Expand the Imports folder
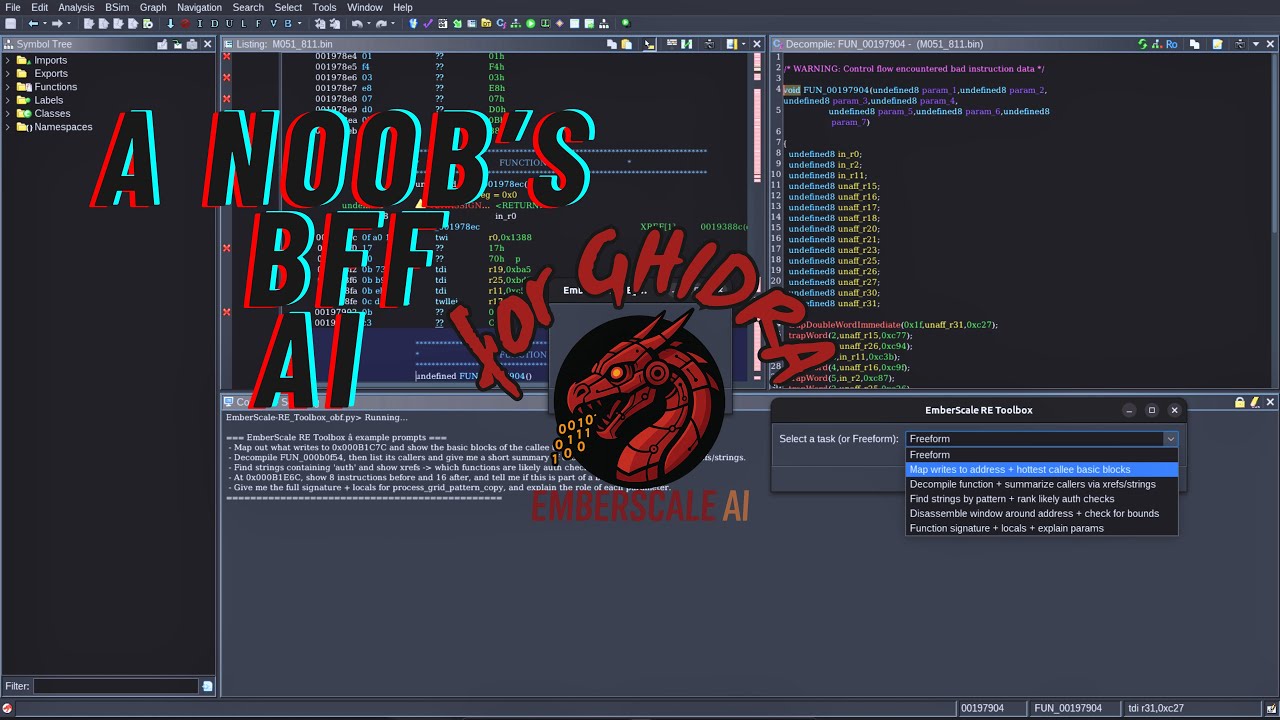 [x=8, y=61]
